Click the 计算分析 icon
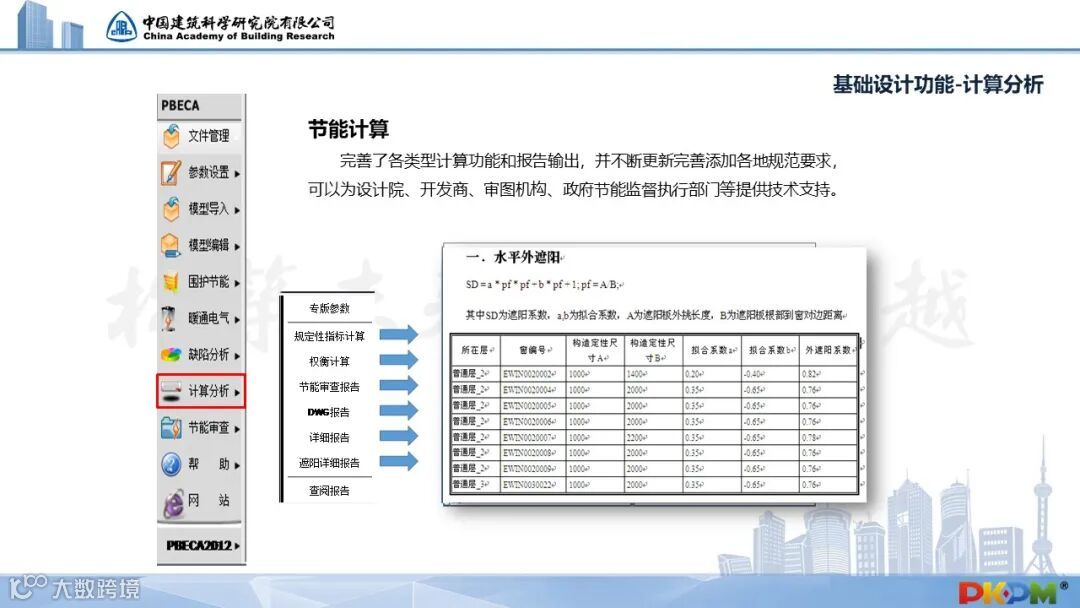 [x=171, y=391]
